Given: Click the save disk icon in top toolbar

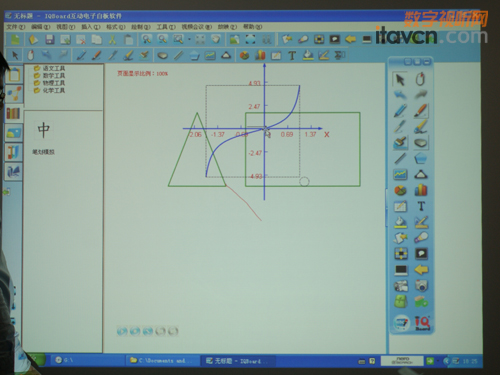Looking at the screenshot, I should point(50,40).
